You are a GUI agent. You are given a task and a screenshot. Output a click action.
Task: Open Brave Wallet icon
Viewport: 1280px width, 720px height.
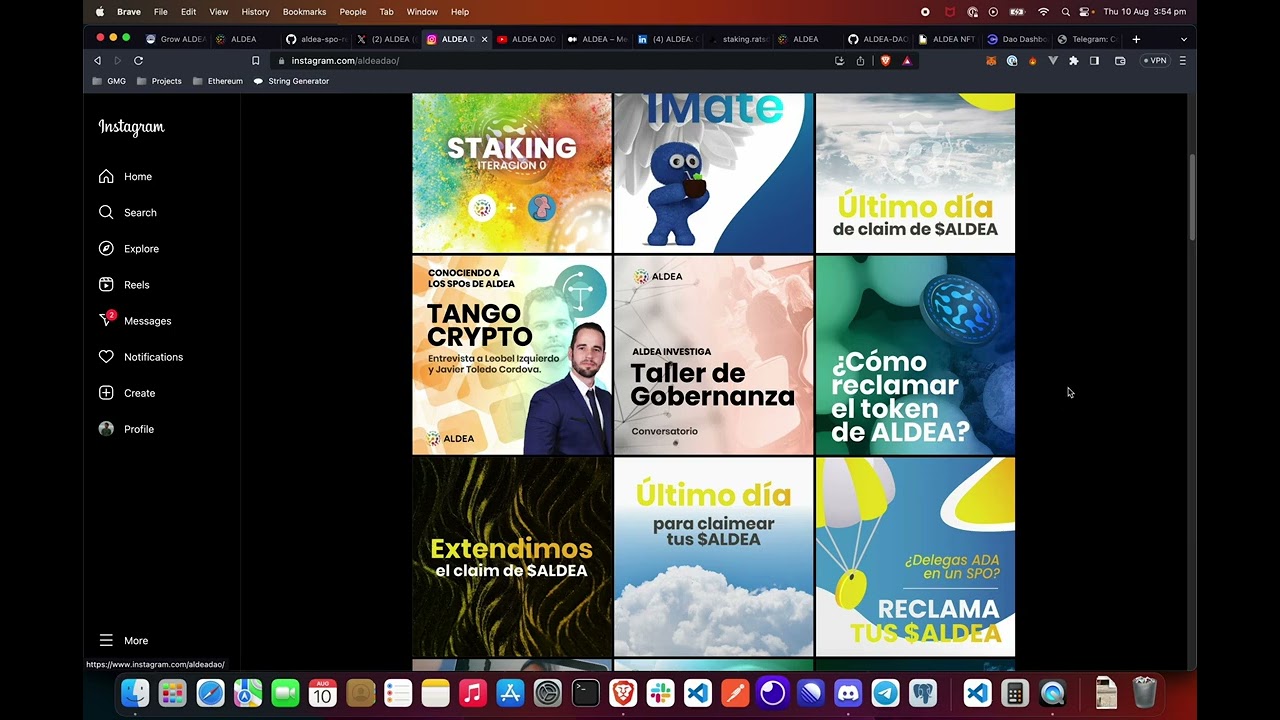1120,61
